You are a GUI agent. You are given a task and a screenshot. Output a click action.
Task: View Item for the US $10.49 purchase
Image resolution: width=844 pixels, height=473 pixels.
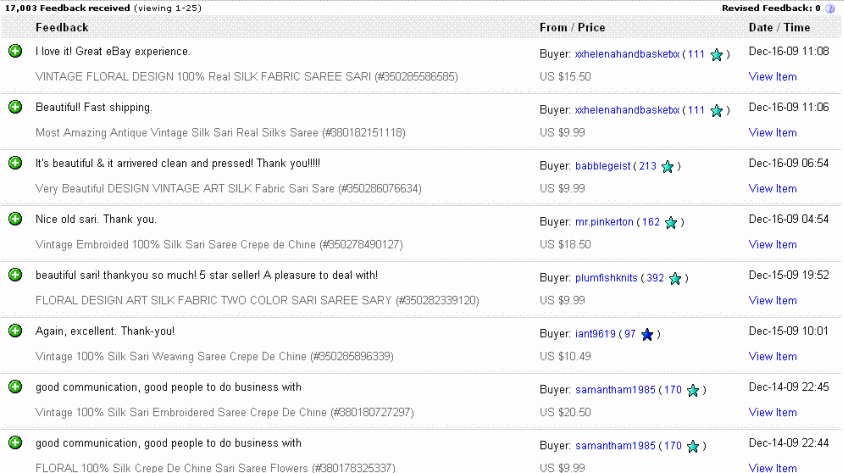coord(772,357)
